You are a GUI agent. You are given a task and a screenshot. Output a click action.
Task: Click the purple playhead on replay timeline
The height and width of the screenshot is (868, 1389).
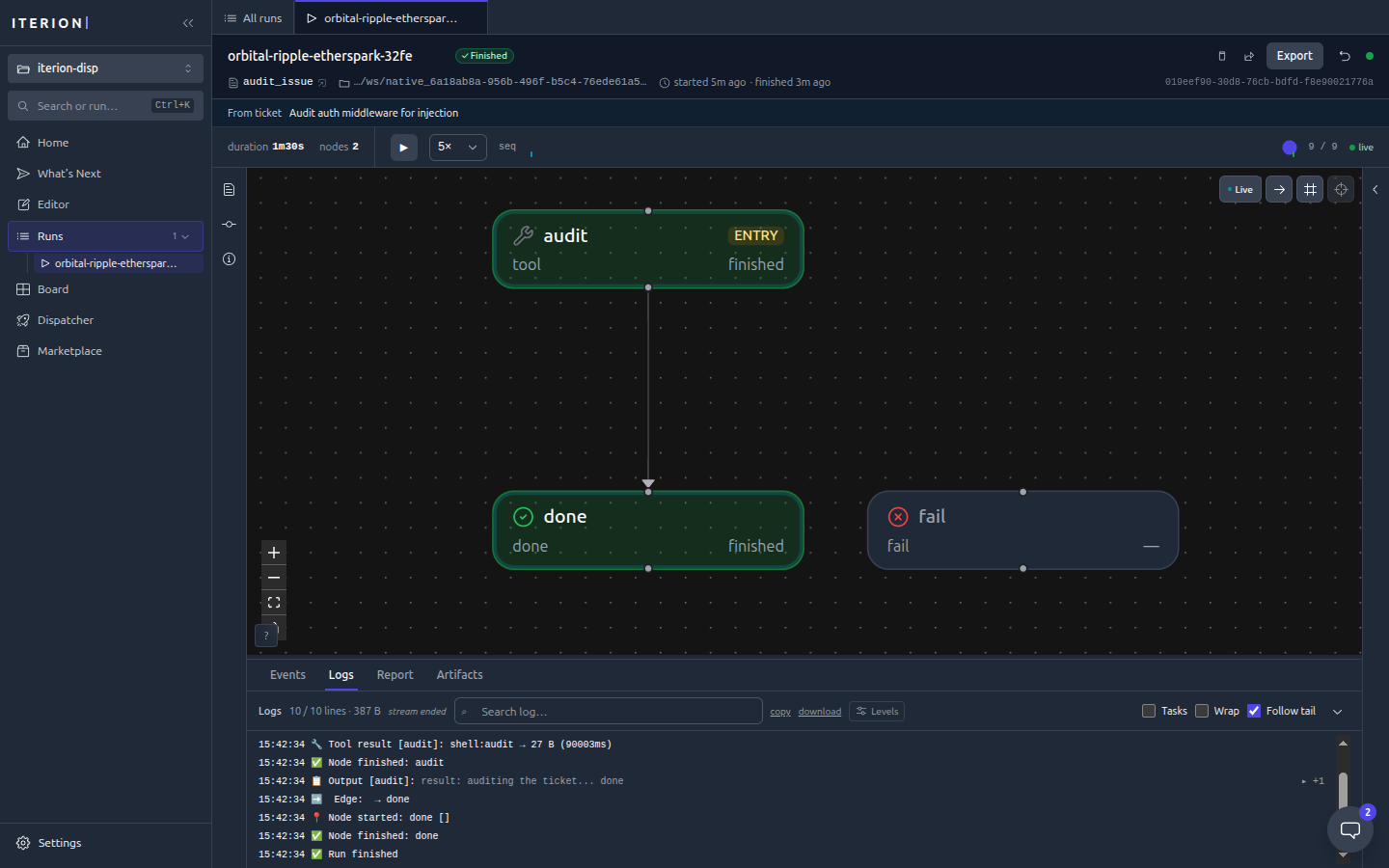[x=1290, y=148]
